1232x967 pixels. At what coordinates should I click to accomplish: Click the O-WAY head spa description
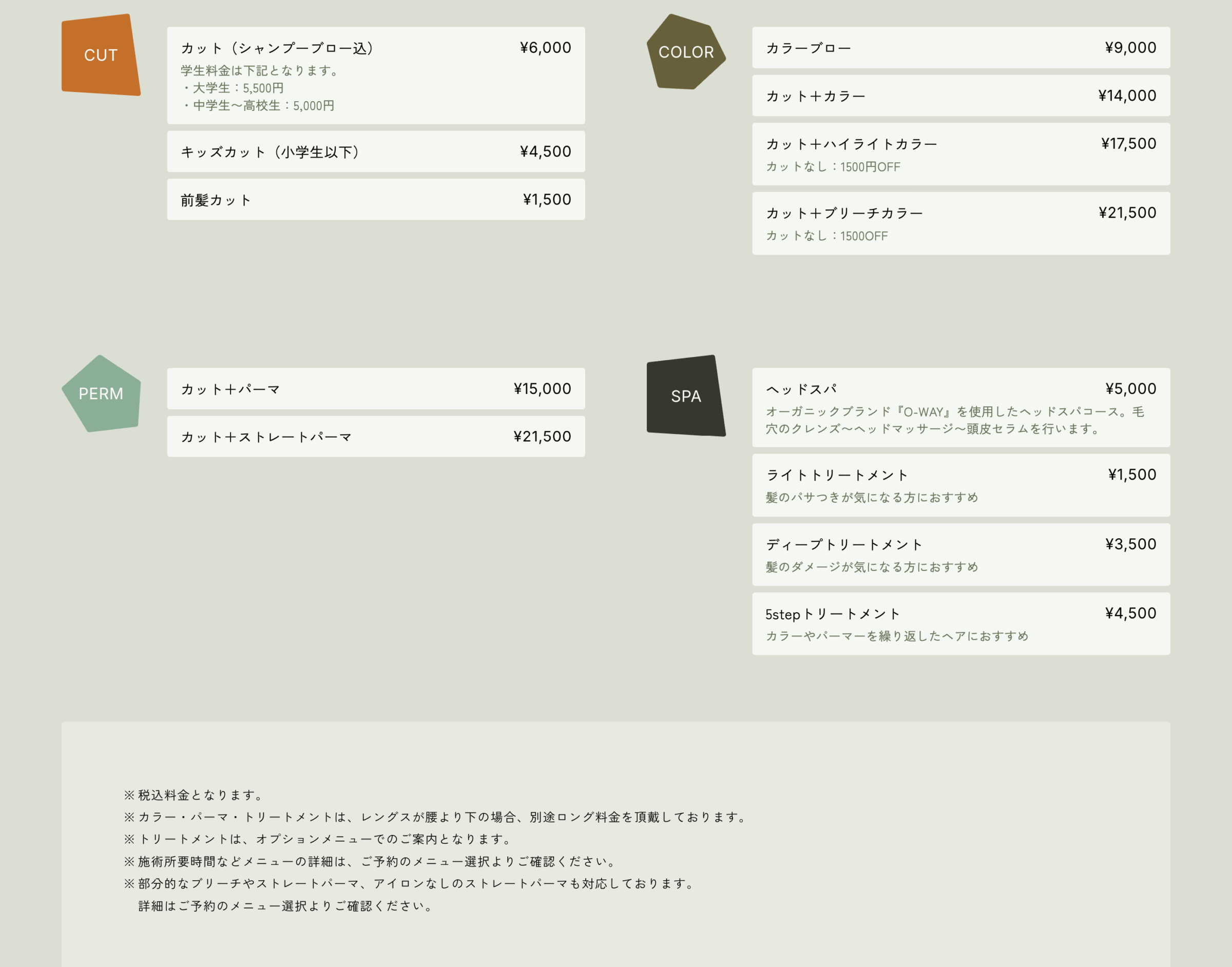955,420
